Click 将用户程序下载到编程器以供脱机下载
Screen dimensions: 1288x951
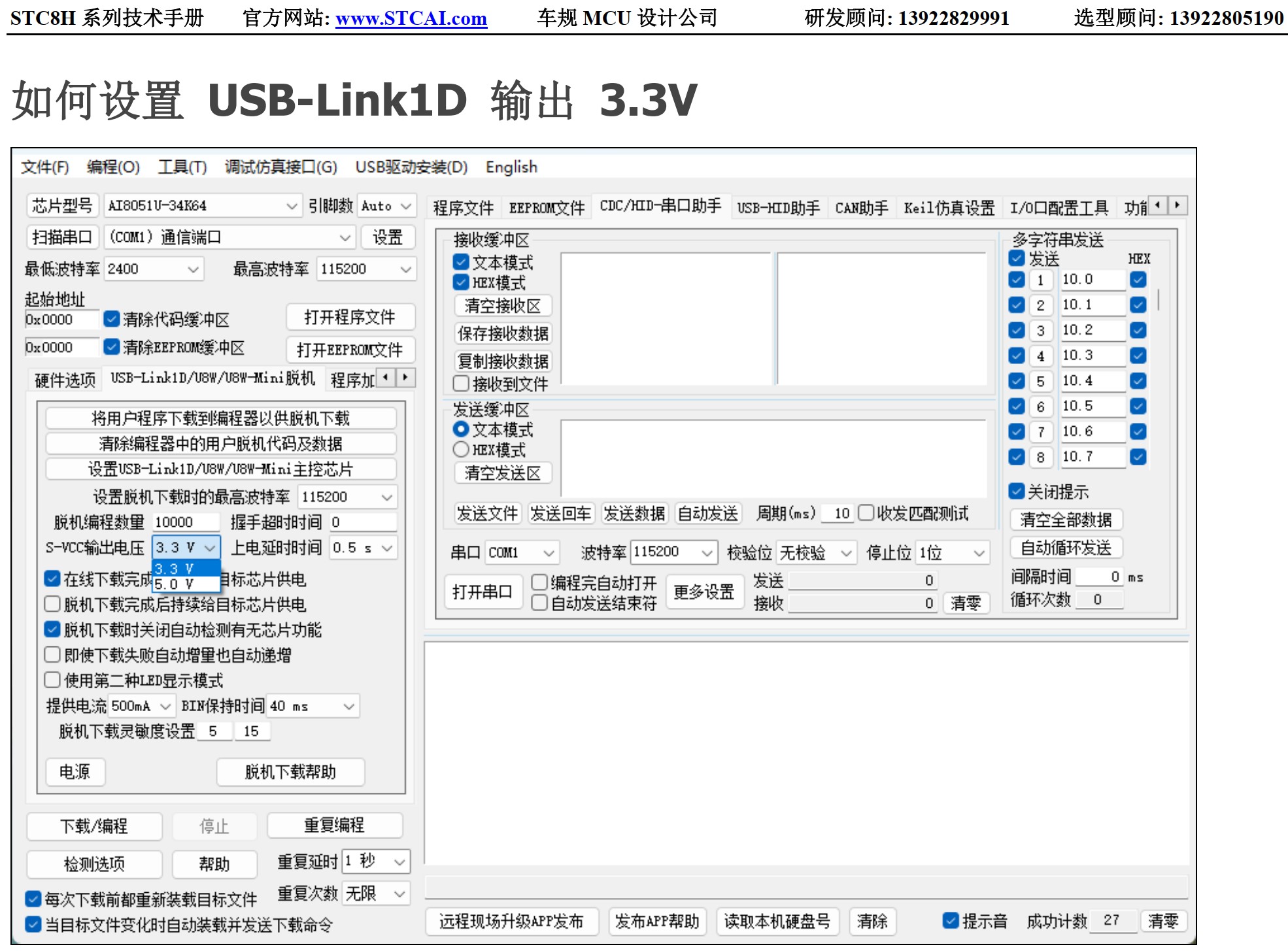pos(221,418)
